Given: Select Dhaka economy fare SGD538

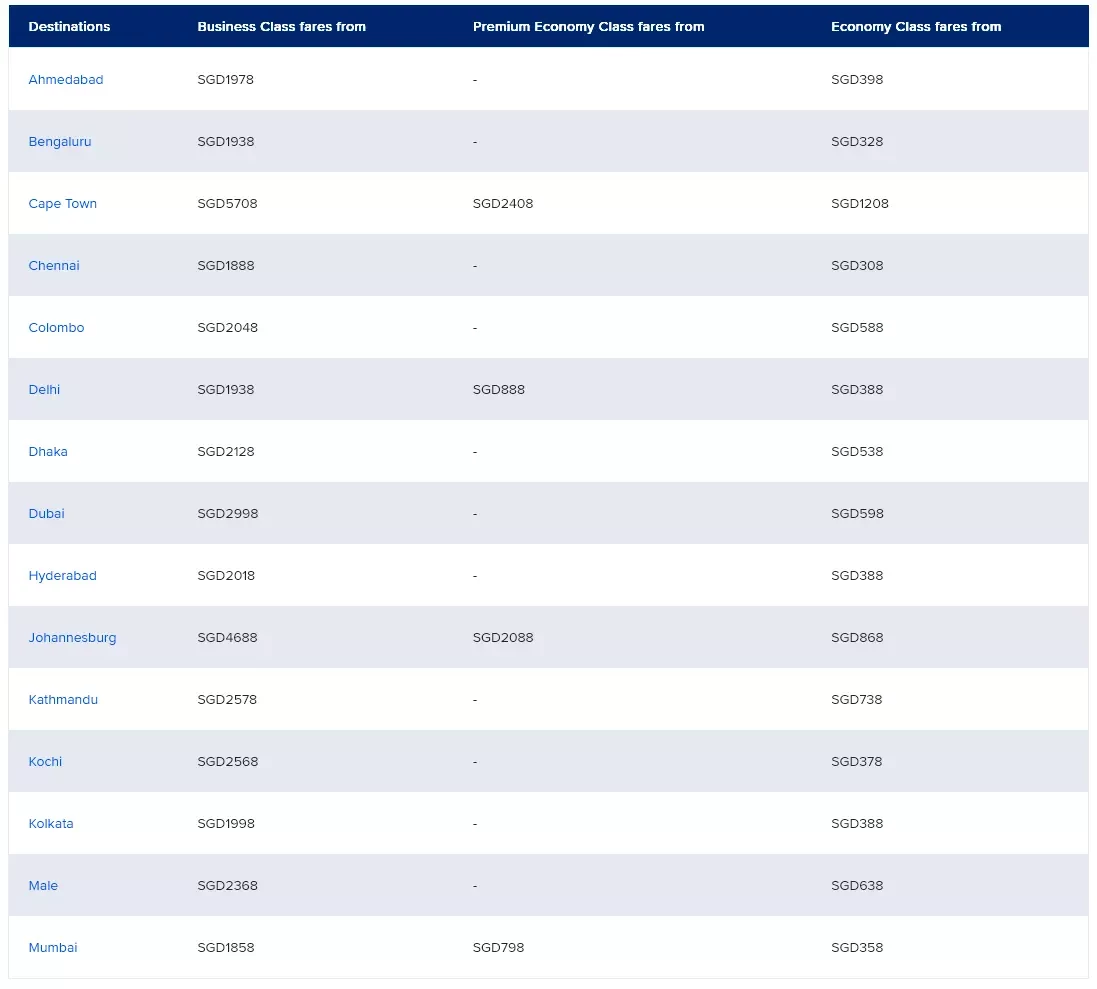Looking at the screenshot, I should 857,452.
